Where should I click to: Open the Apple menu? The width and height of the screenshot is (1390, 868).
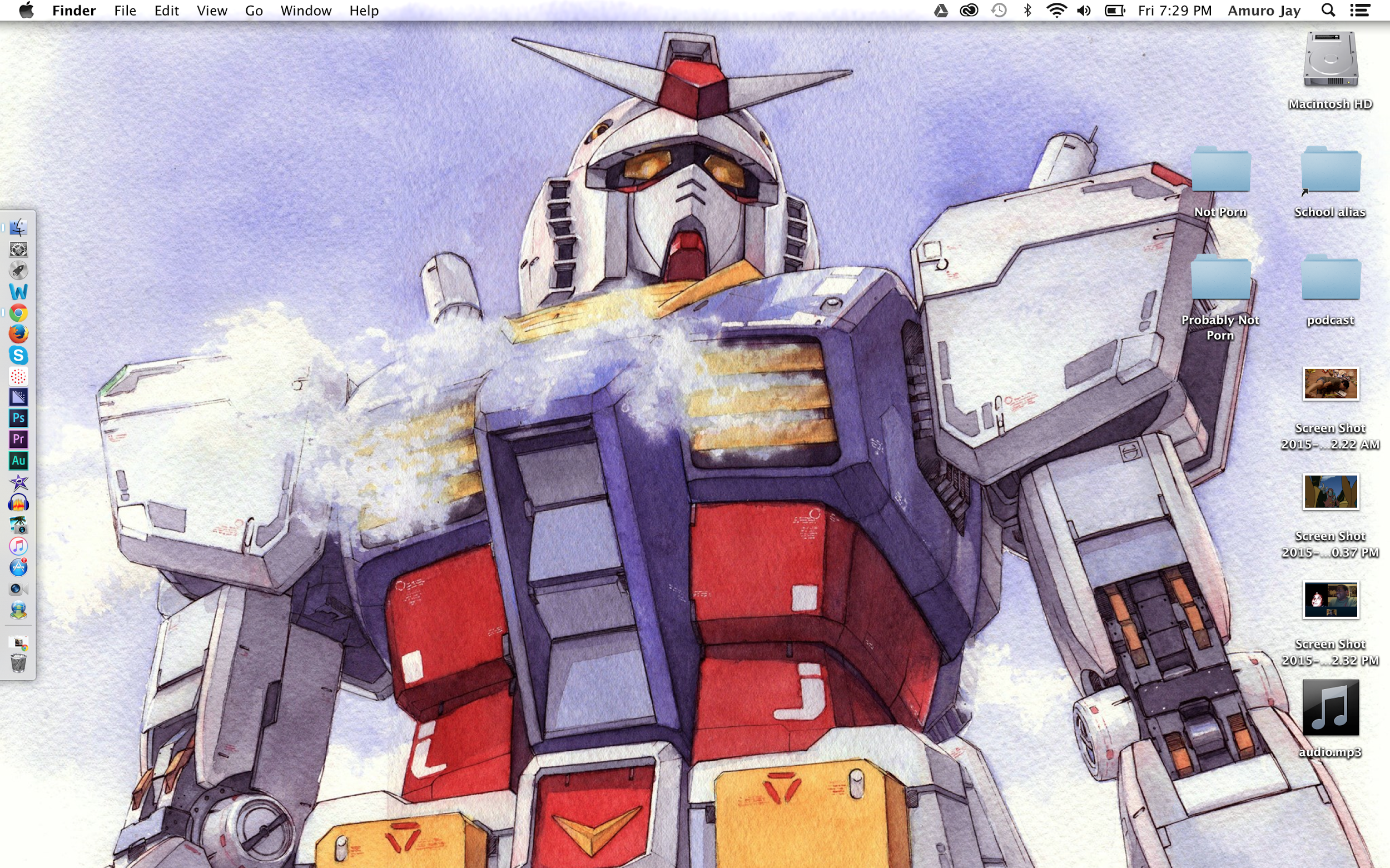[26, 11]
